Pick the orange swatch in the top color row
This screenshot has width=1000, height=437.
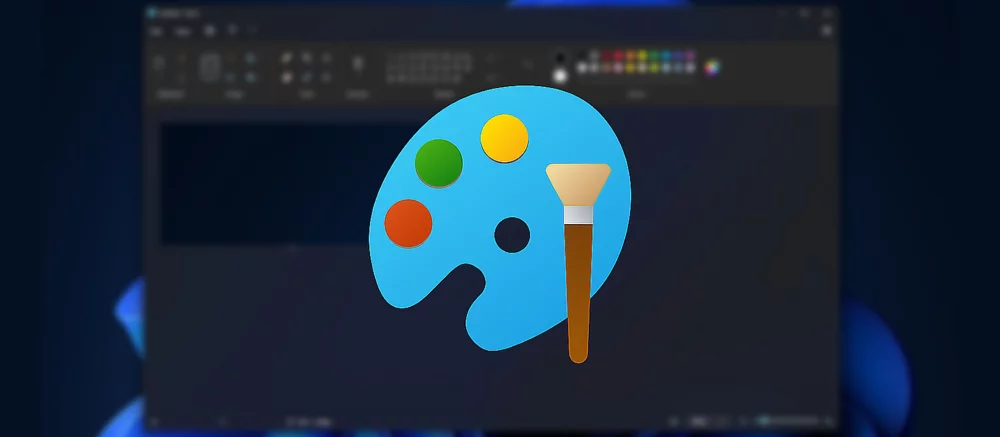[631, 56]
